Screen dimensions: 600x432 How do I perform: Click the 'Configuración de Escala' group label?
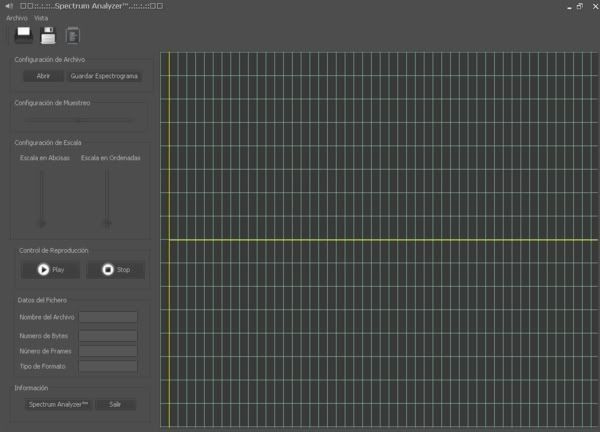click(x=48, y=143)
